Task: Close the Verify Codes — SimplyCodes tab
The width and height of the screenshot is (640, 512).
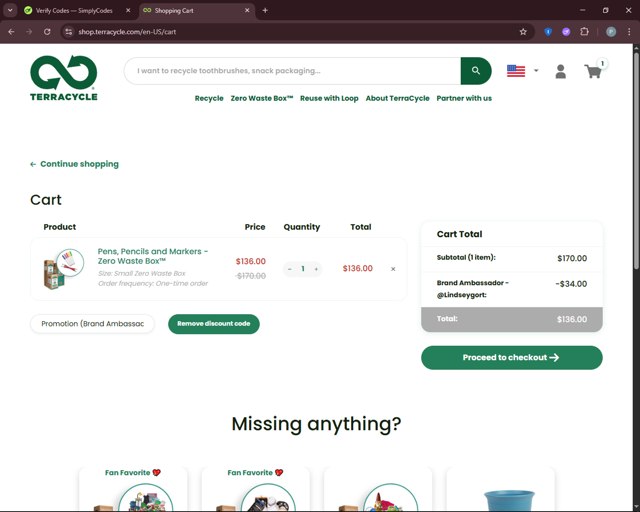Action: (128, 11)
